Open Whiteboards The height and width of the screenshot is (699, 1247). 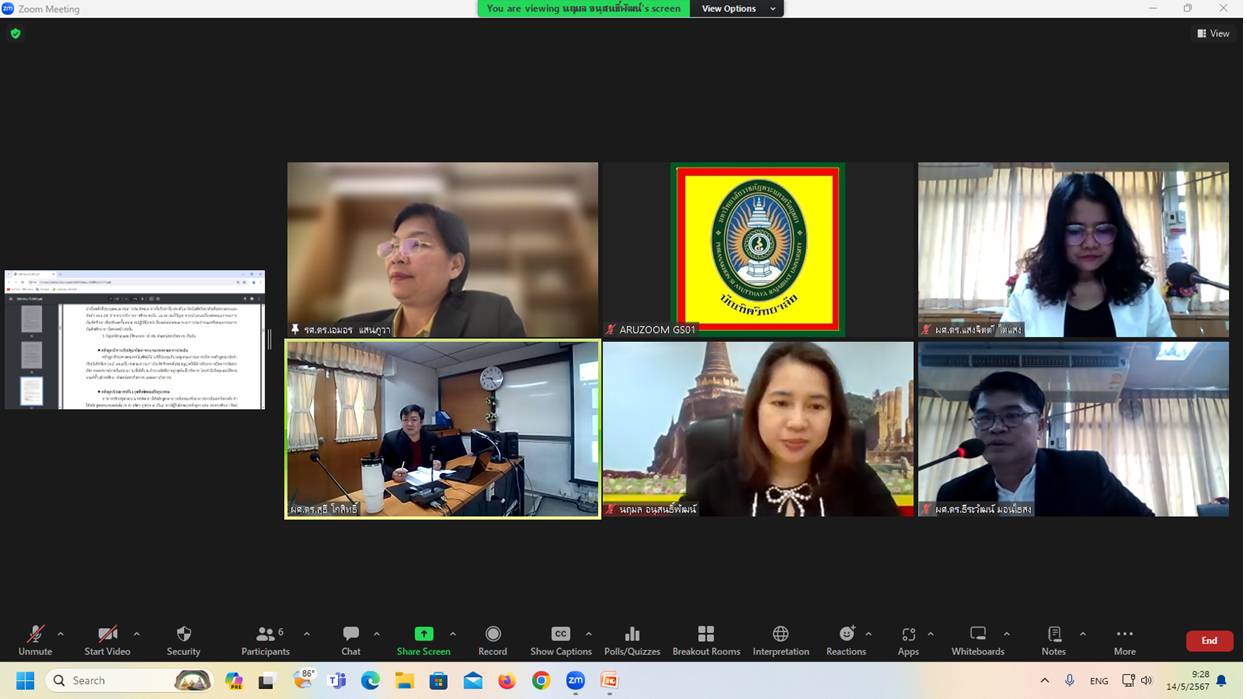tap(978, 640)
